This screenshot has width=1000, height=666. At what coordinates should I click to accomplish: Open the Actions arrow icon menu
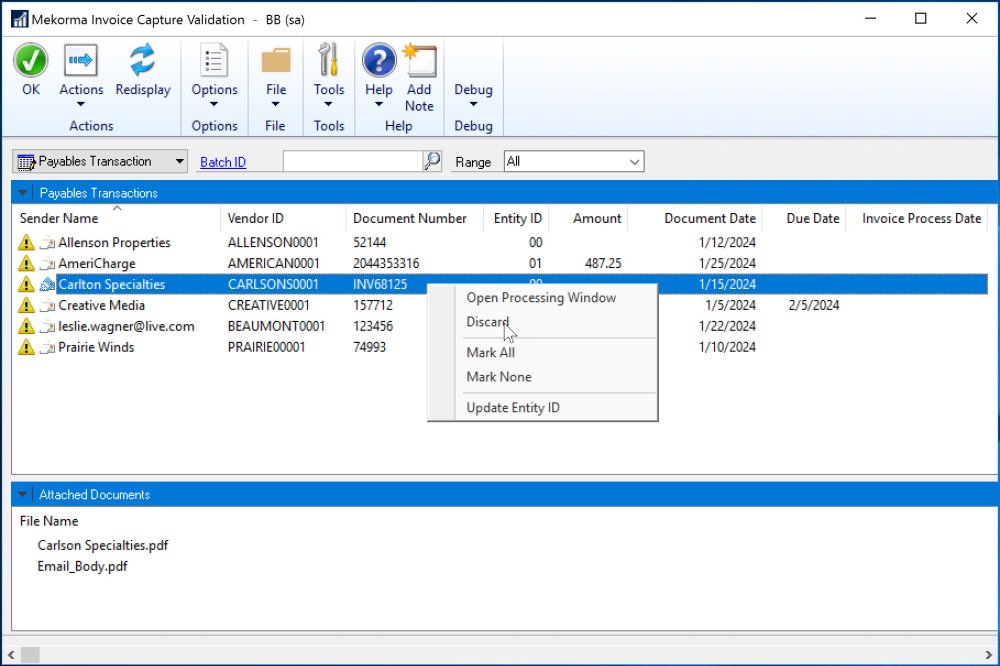point(81,61)
